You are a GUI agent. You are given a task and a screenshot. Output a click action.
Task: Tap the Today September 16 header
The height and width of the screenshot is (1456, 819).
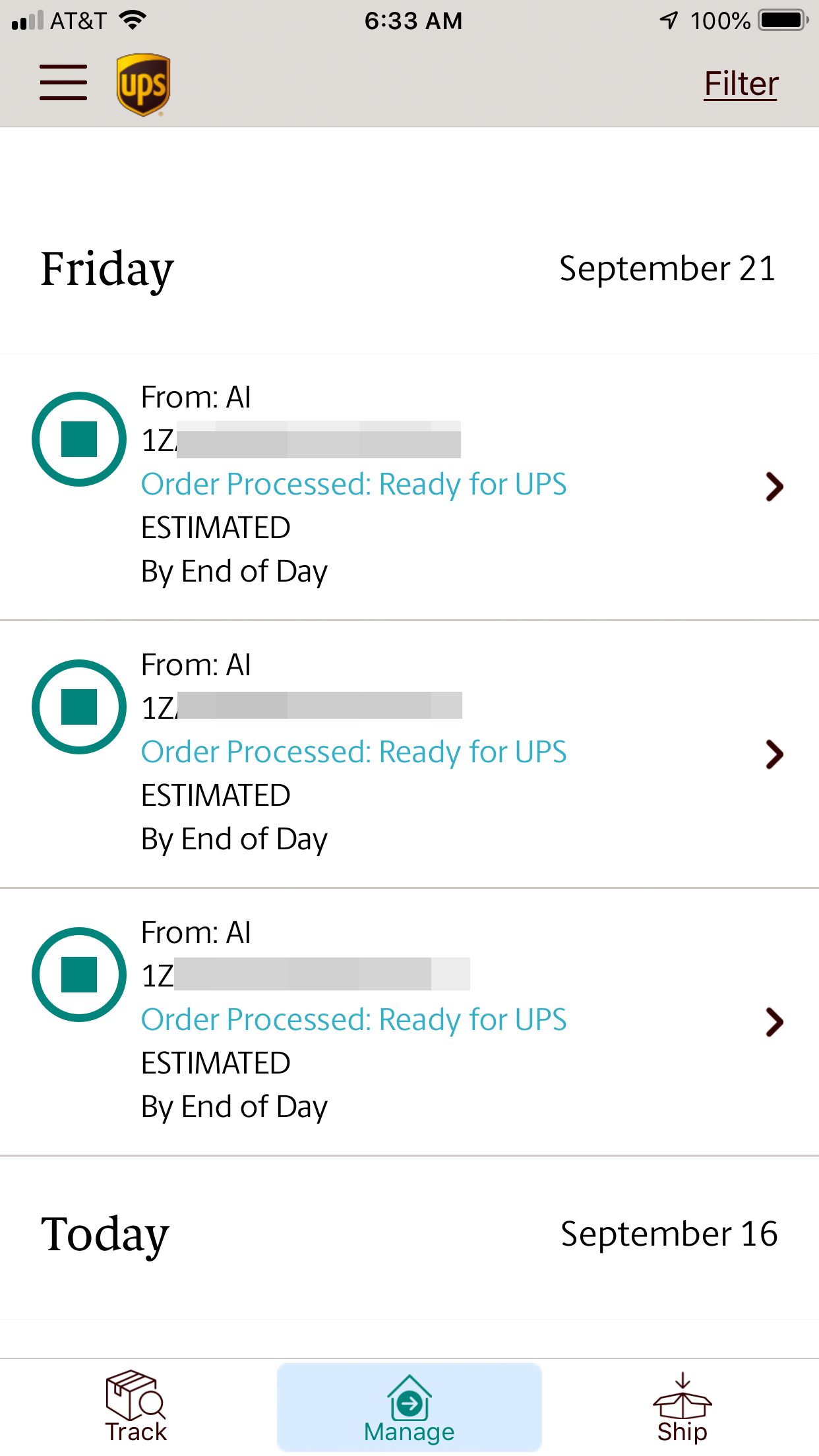point(409,1234)
